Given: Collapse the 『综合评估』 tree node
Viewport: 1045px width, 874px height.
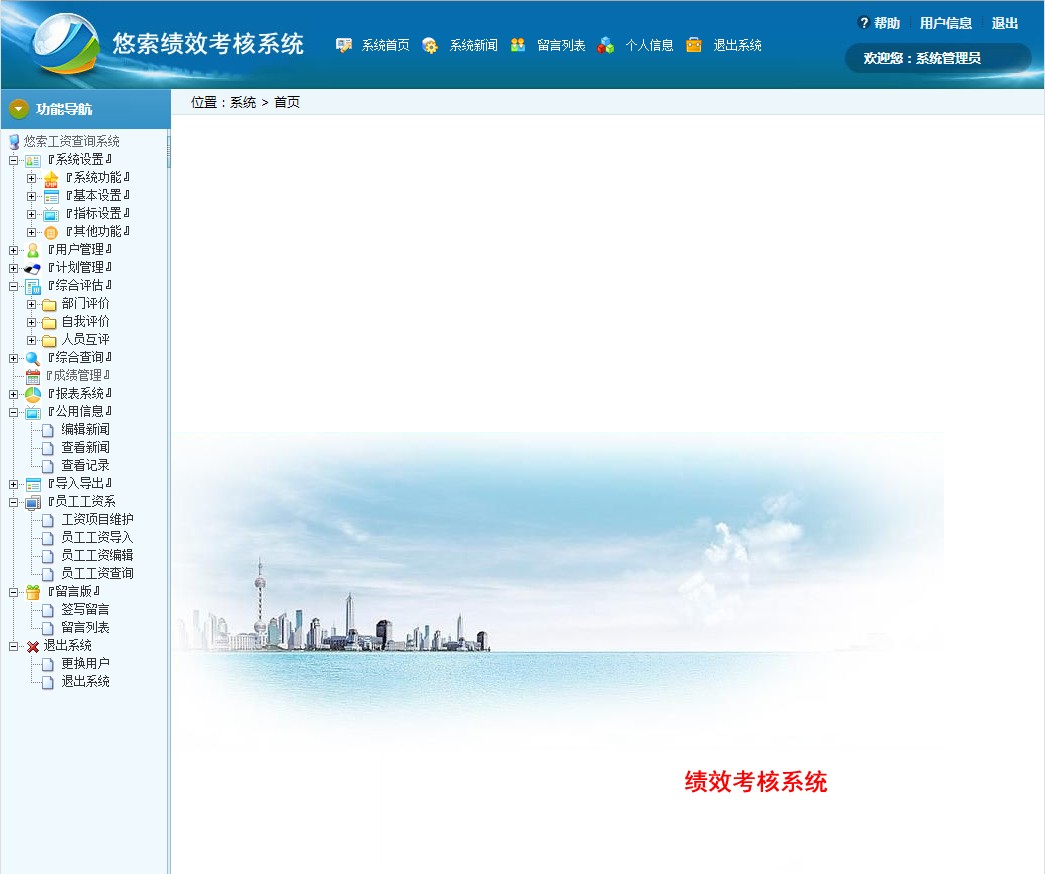Looking at the screenshot, I should pos(13,286).
